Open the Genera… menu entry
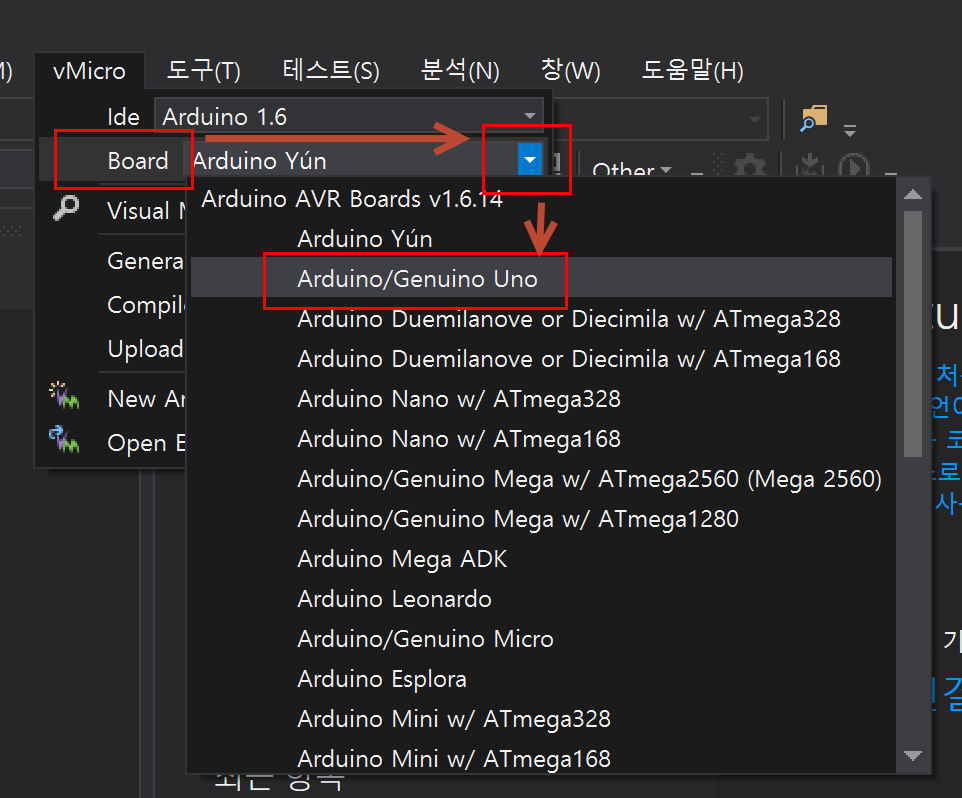 click(145, 261)
